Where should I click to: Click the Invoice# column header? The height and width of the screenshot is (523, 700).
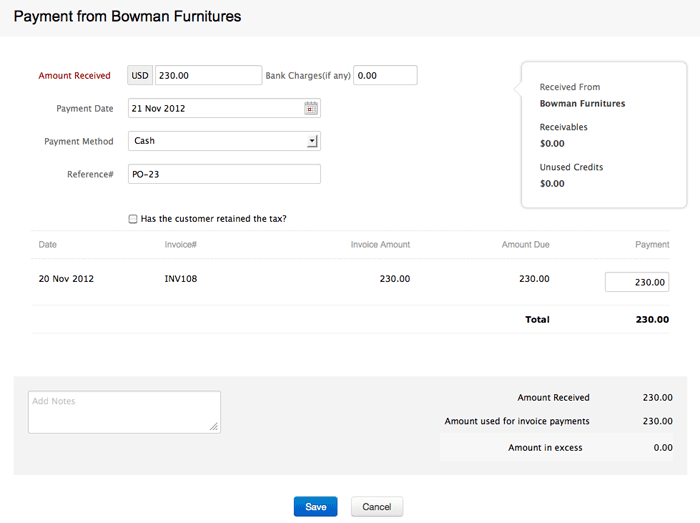click(180, 245)
